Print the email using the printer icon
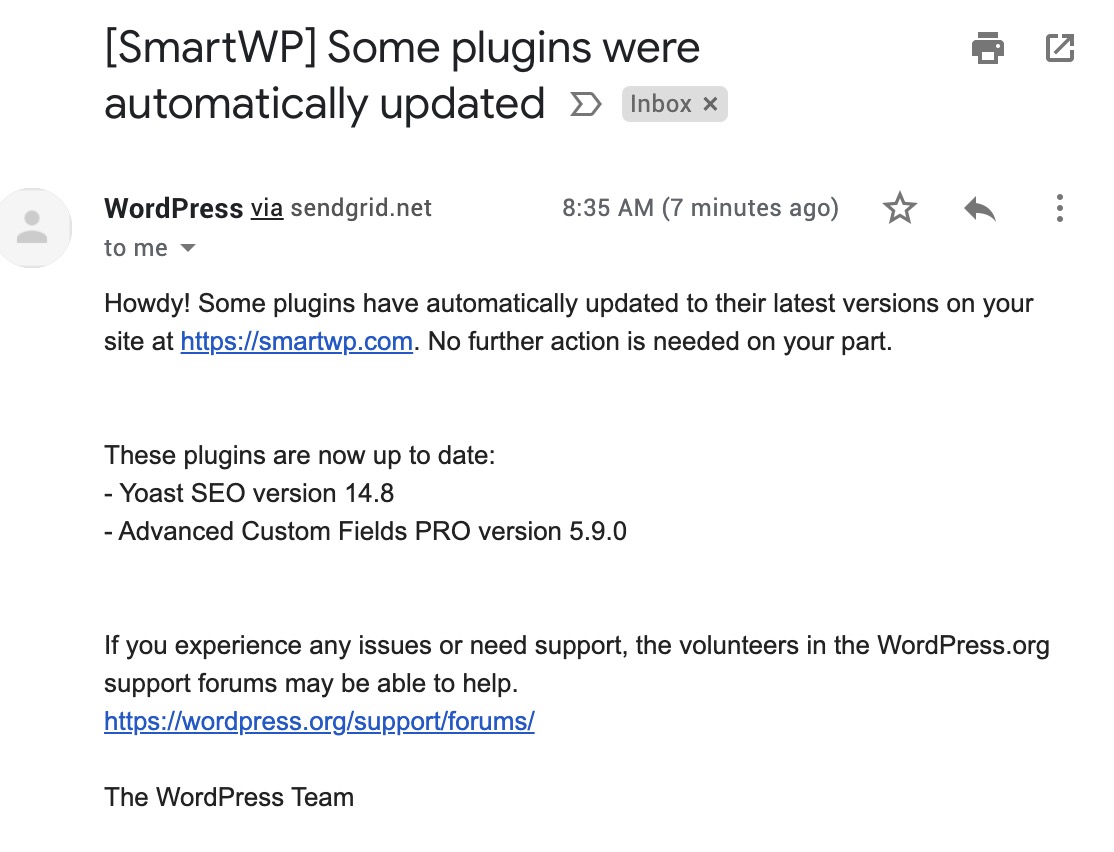 click(988, 47)
